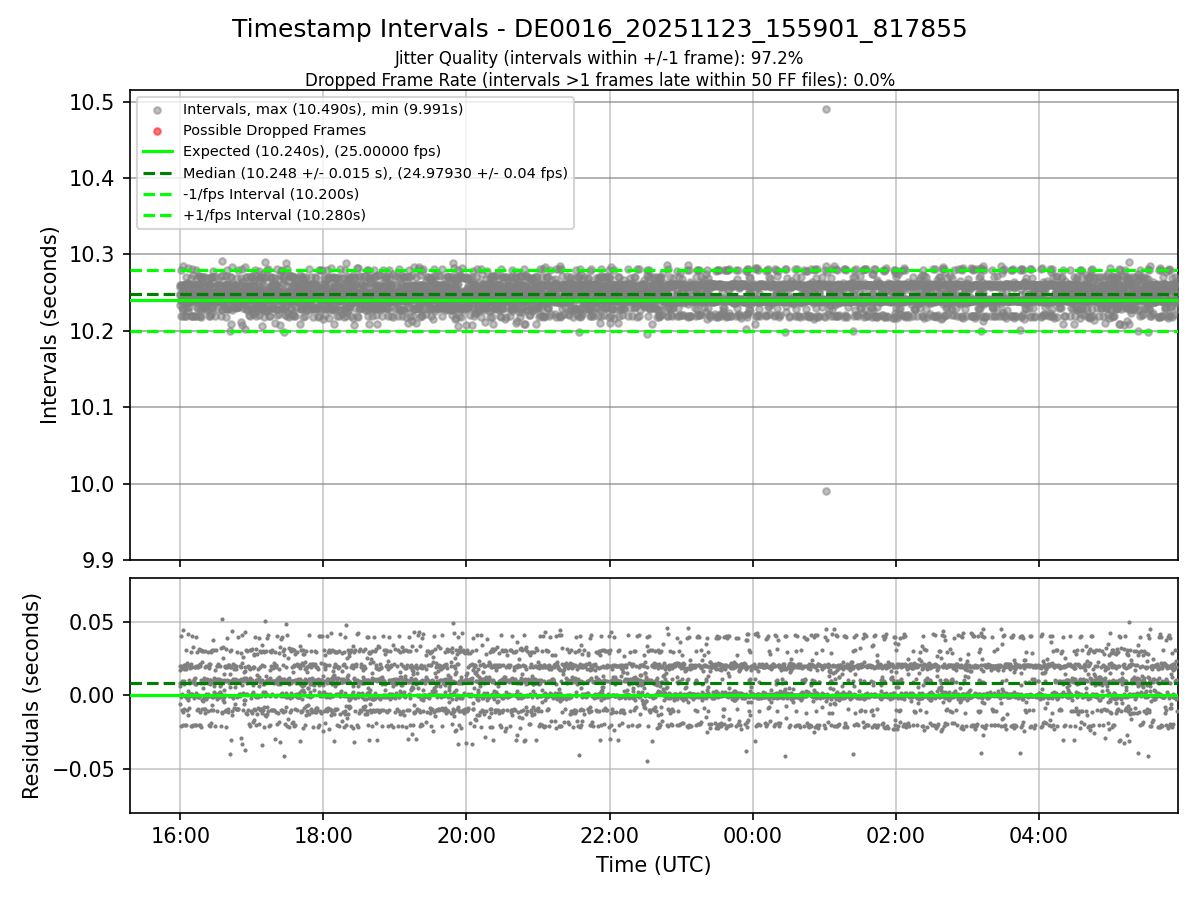Click the −0.05 residuals tick label
Screen dimensions: 1200x900
tap(85, 769)
